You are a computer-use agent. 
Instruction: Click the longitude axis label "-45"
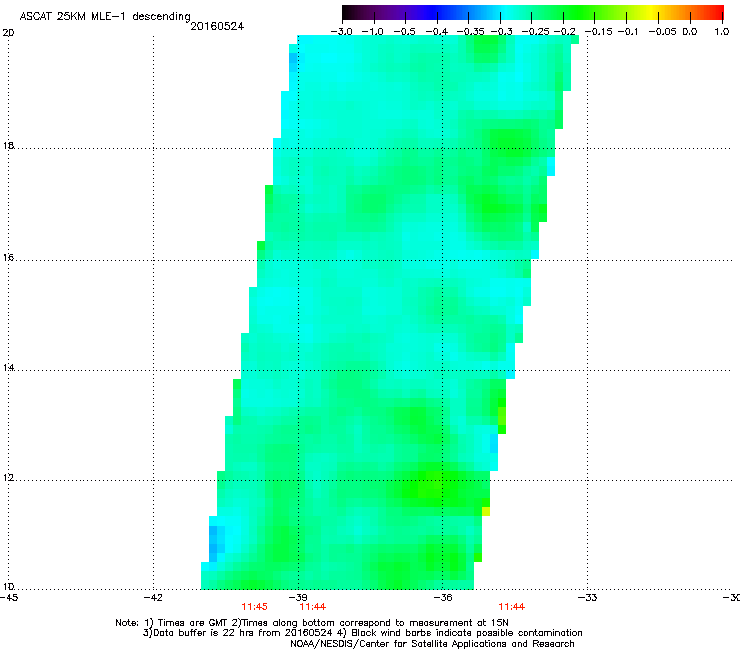pyautogui.click(x=9, y=598)
